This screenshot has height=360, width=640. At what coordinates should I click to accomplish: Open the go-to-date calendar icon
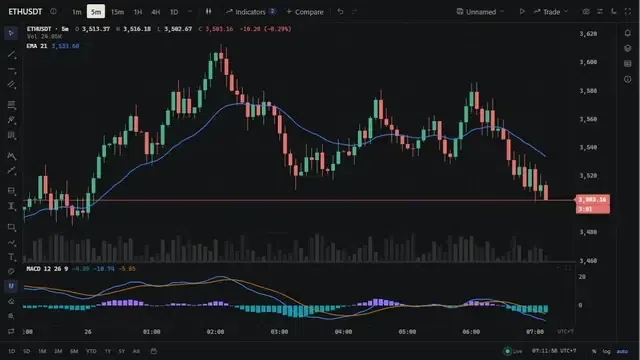point(153,351)
